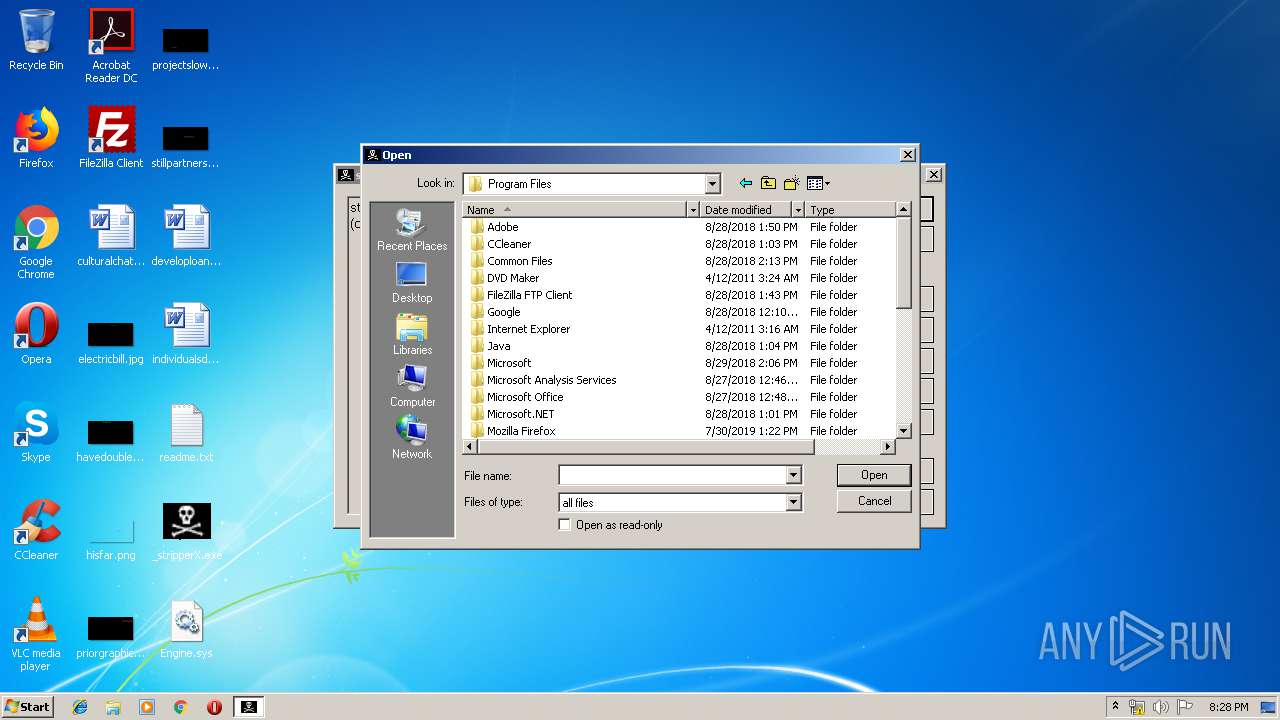The image size is (1280, 720).
Task: Show hidden tray icons arrow
Action: pos(1116,706)
